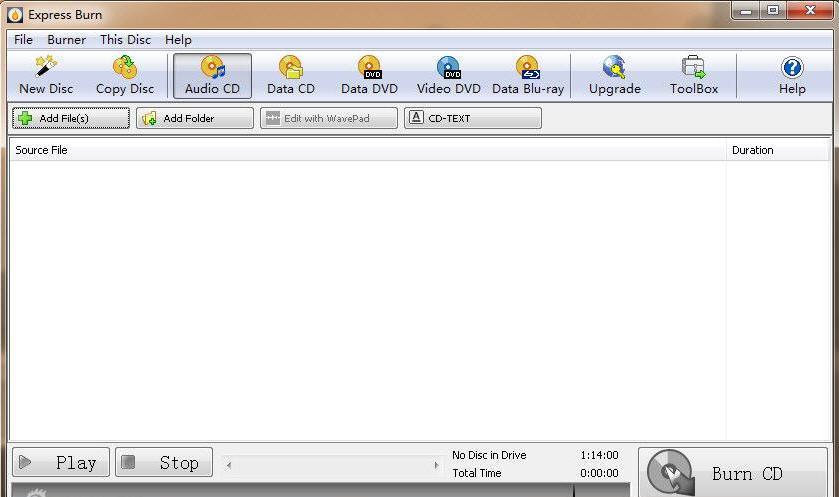Select Audio CD mode
Image resolution: width=839 pixels, height=497 pixels.
point(212,76)
